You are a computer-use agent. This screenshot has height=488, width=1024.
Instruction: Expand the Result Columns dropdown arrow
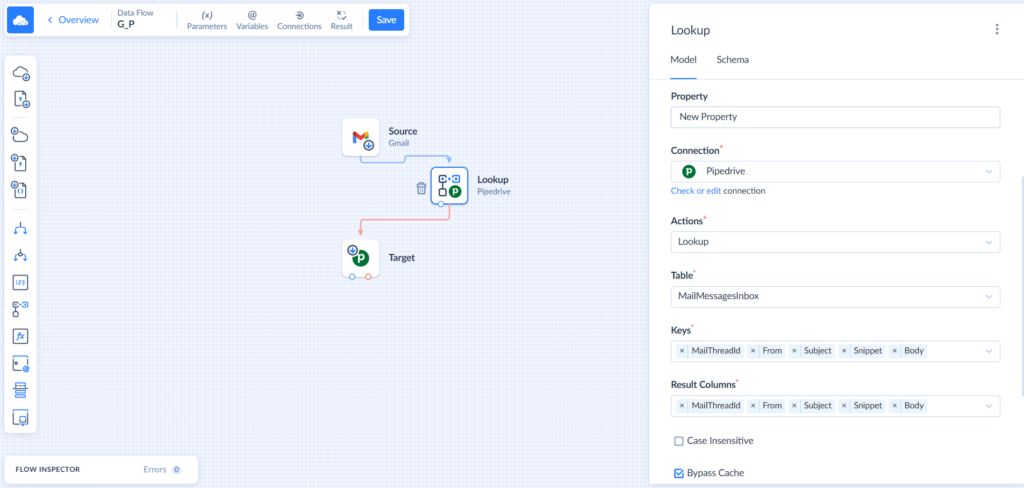[988, 406]
